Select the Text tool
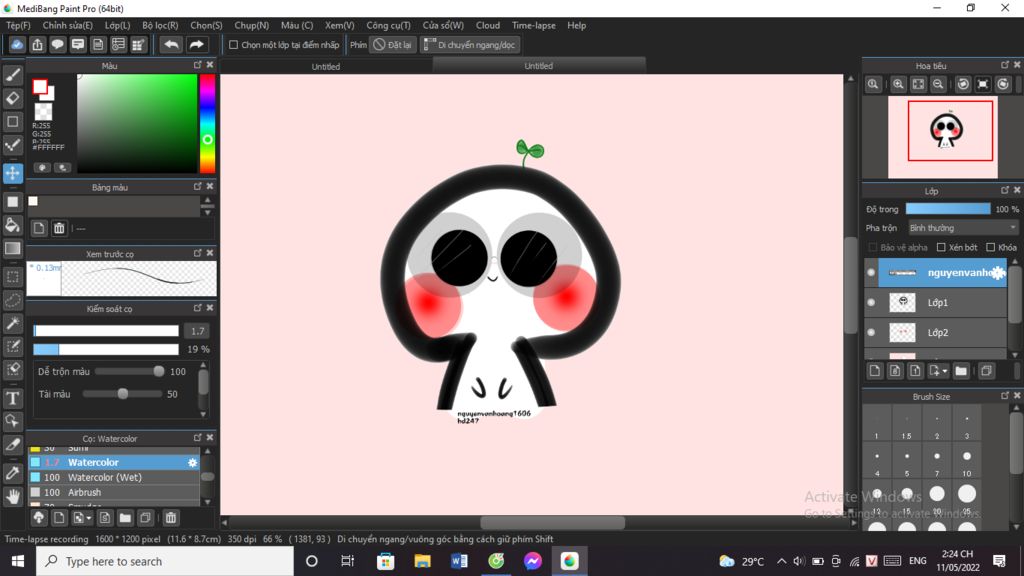1024x576 pixels. pos(12,398)
